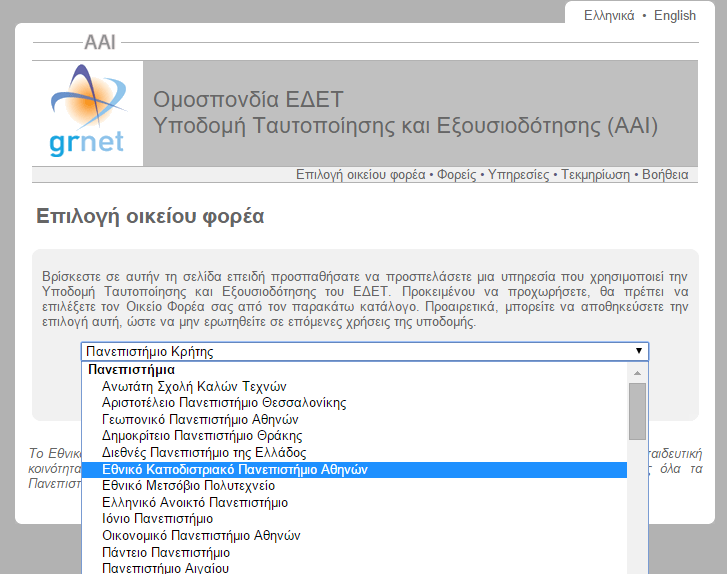This screenshot has width=727, height=574.
Task: Choose highlighted Εθνικό Καποδιστριακό Πανεπιστήμιο Αθηνών
Action: click(x=354, y=470)
